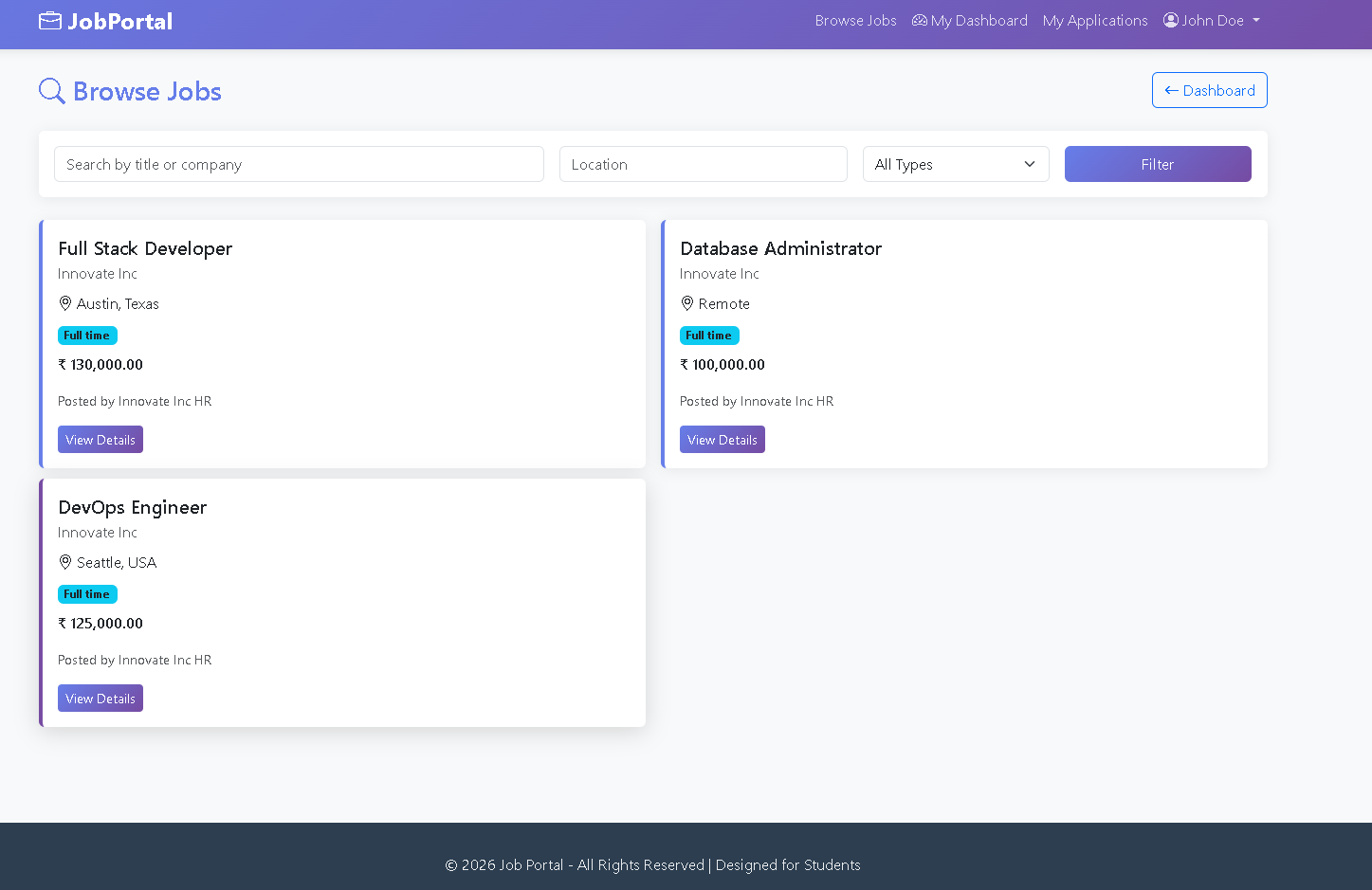Click the dashboard gauge icon in navbar
The image size is (1372, 890).
click(920, 20)
